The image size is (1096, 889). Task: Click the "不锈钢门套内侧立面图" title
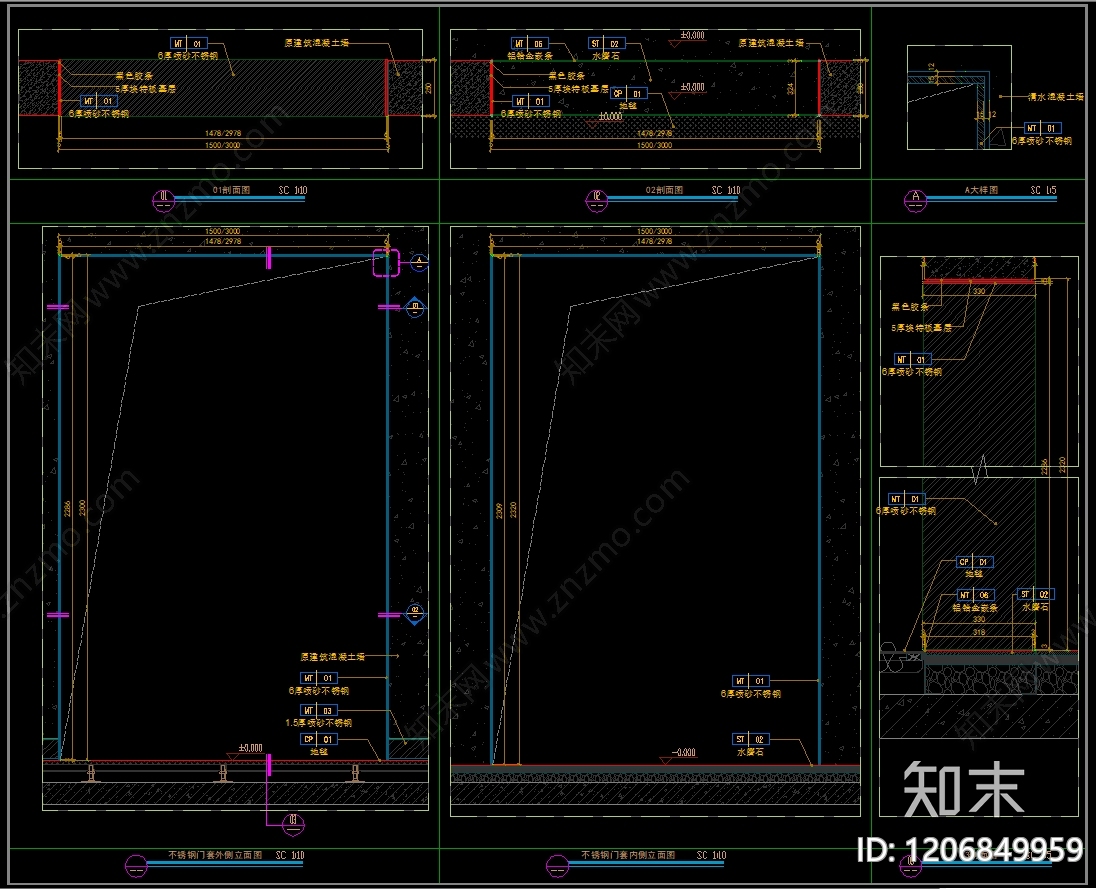[628, 855]
